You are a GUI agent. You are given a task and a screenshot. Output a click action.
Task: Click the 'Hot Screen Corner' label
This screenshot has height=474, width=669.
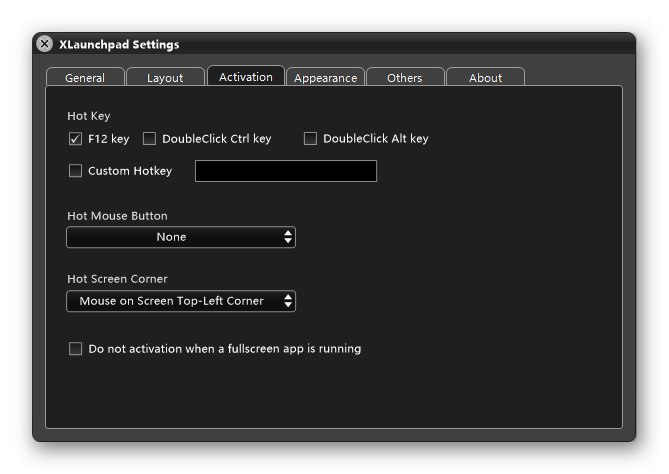(x=117, y=279)
